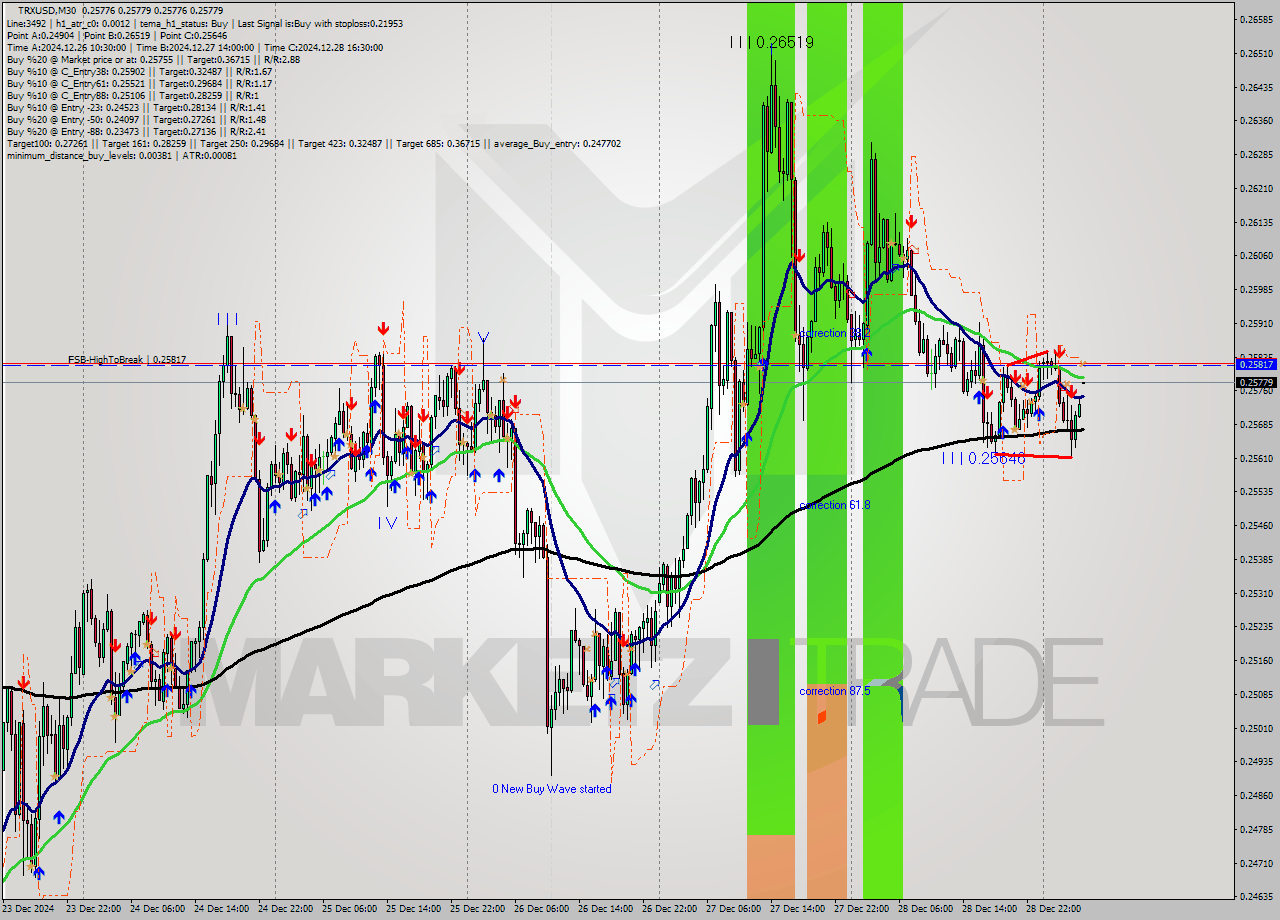Screen dimensions: 1280x920
Task: Click blue buy arrow beside 'correction 38.2' label
Action: click(866, 352)
